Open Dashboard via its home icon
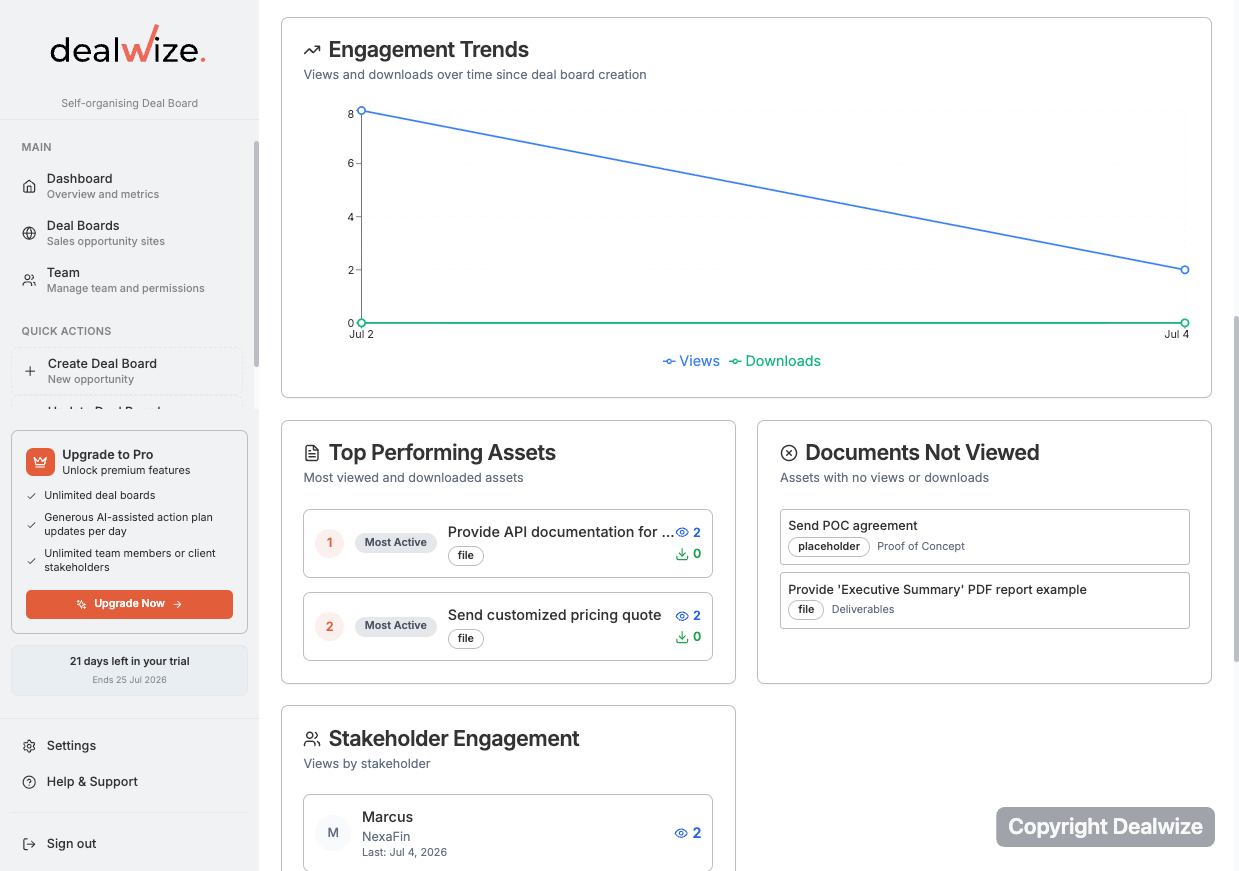The width and height of the screenshot is (1239, 871). 29,186
